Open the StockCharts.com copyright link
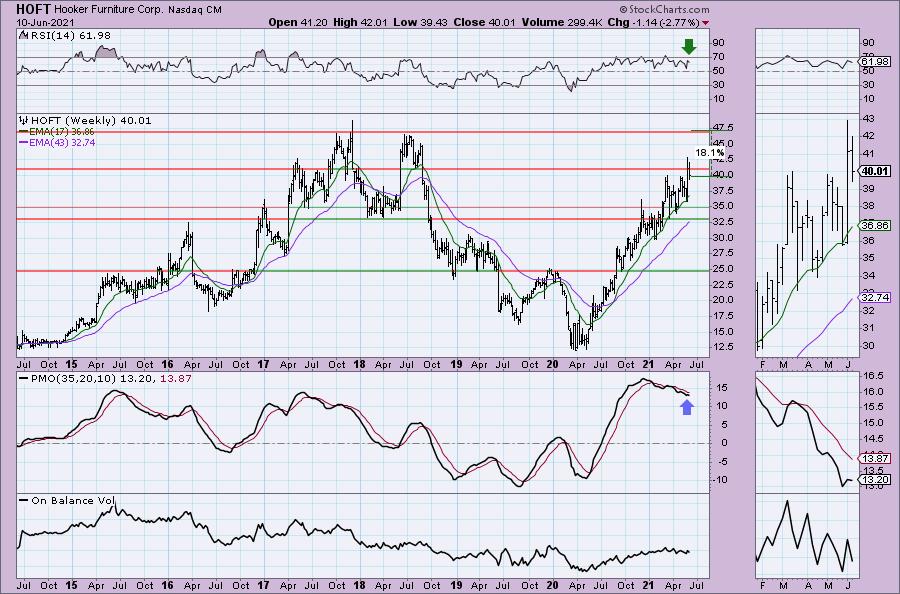This screenshot has width=900, height=594. [664, 9]
